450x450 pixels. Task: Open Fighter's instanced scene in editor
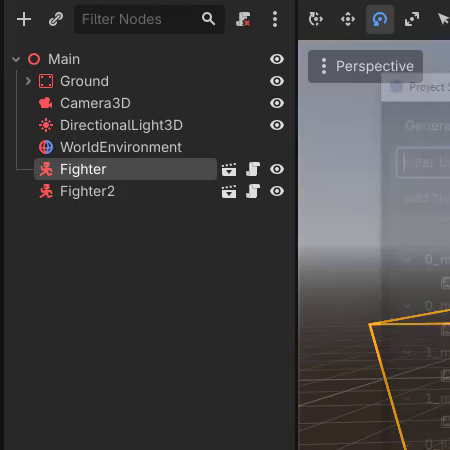pos(229,169)
